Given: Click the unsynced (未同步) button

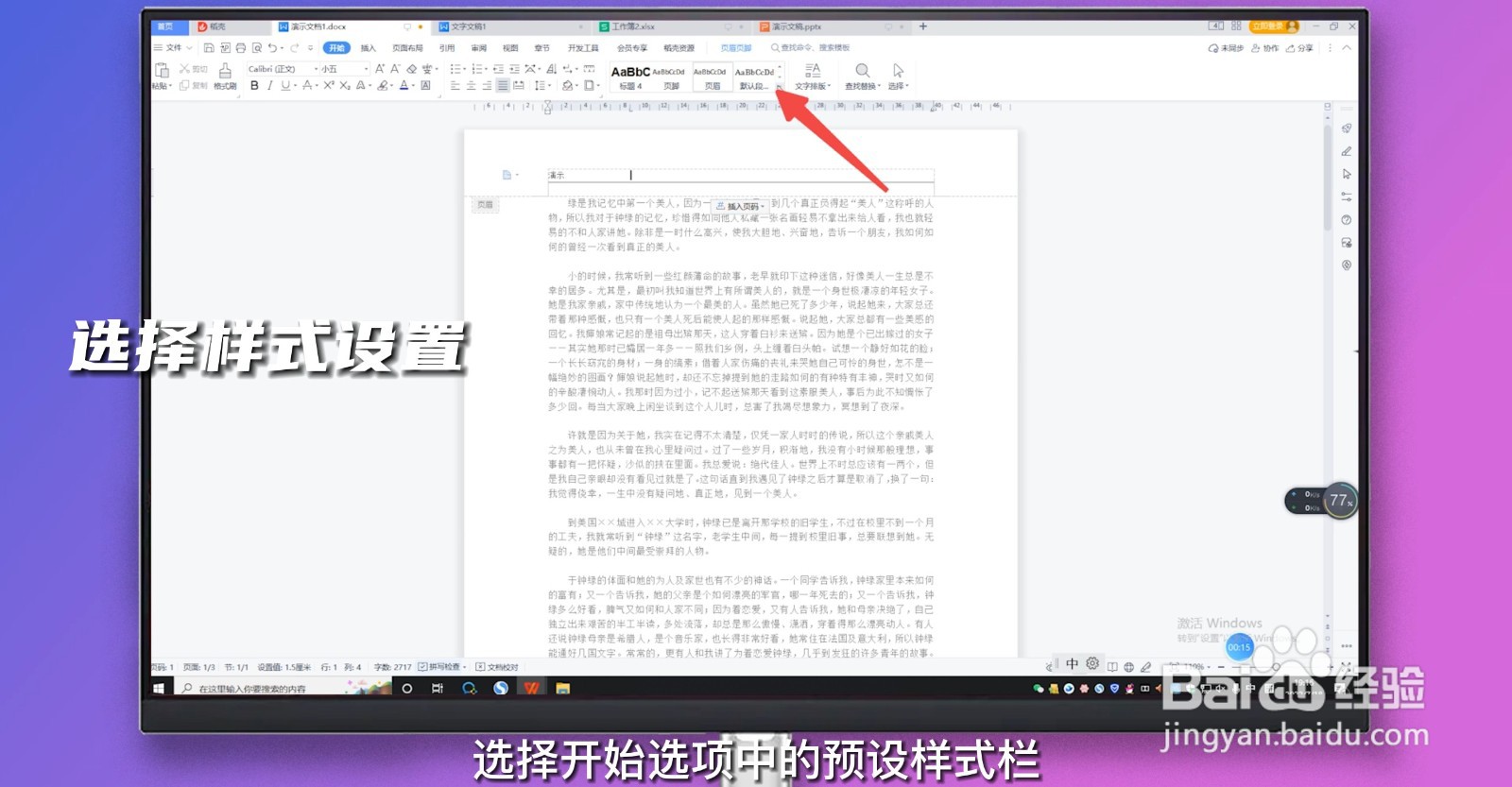Looking at the screenshot, I should (x=1226, y=47).
